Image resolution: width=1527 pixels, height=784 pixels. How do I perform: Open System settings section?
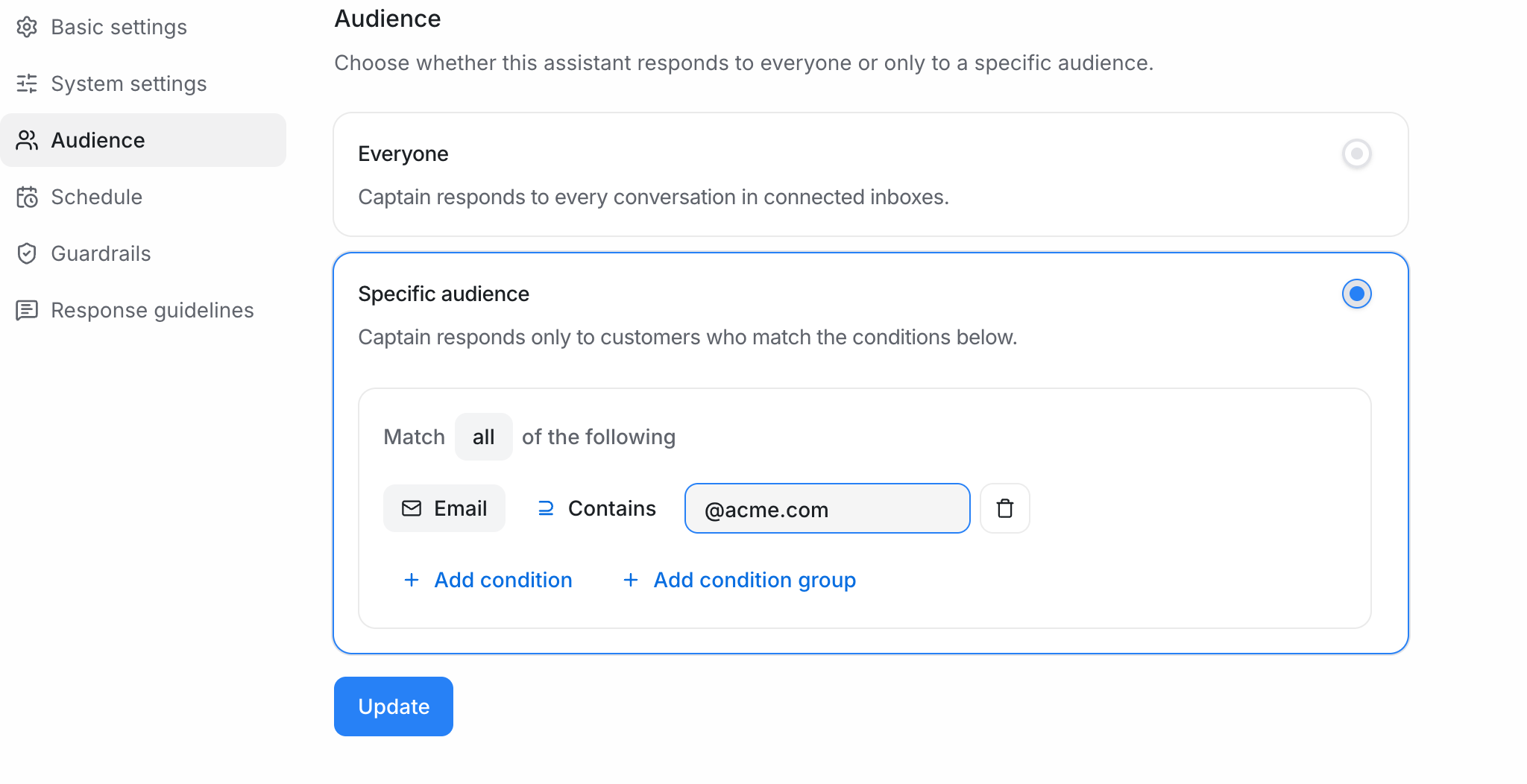(143, 83)
